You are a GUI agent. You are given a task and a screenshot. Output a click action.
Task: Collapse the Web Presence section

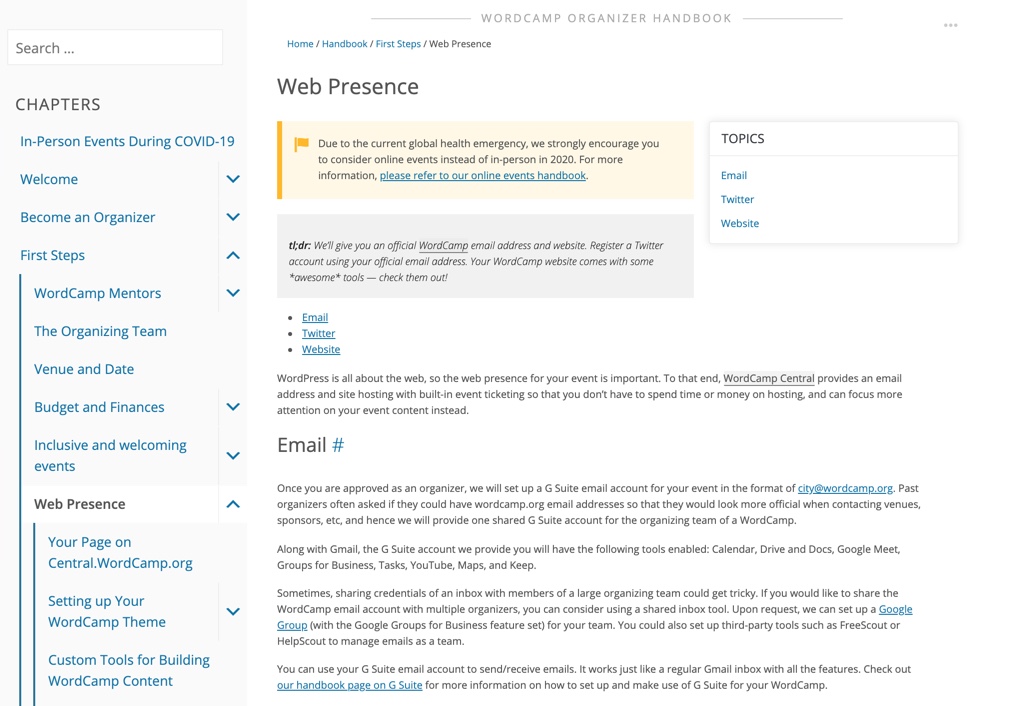[233, 504]
